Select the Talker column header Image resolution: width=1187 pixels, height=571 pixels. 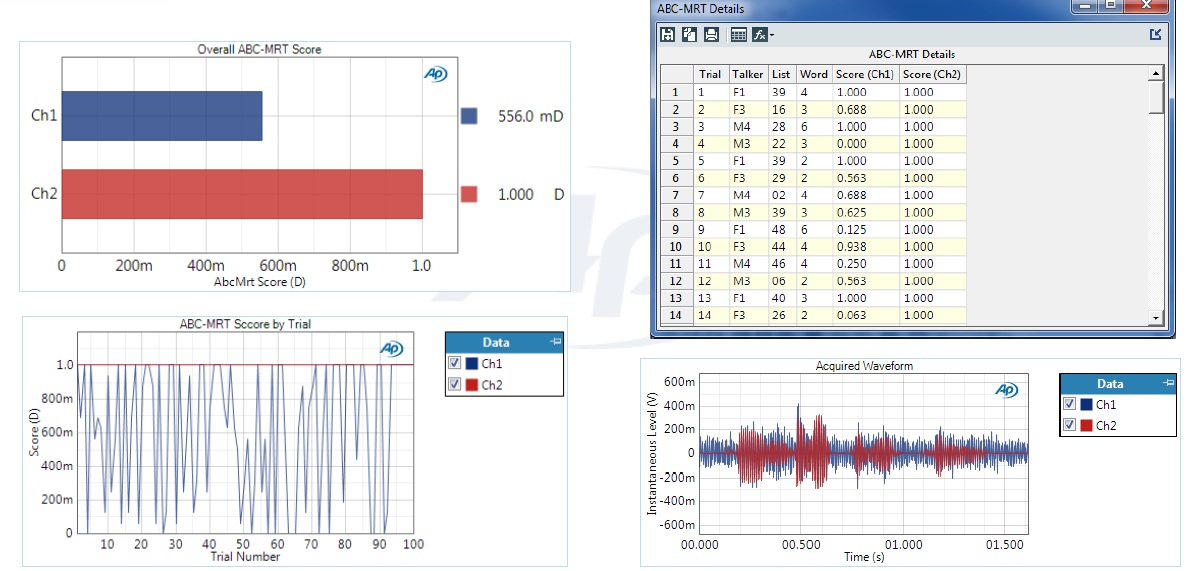pos(748,74)
